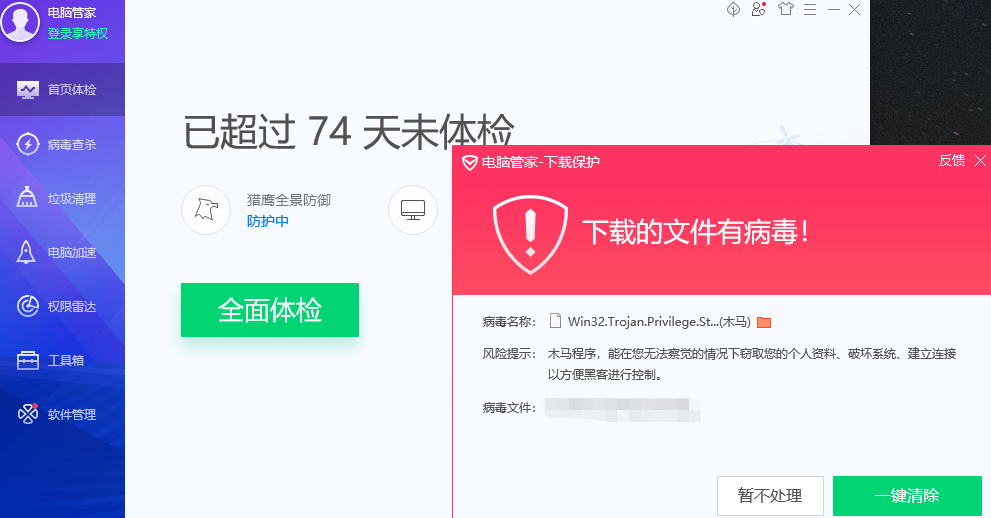Click the red warning shield icon
Screen dimensions: 991x518
(x=530, y=234)
